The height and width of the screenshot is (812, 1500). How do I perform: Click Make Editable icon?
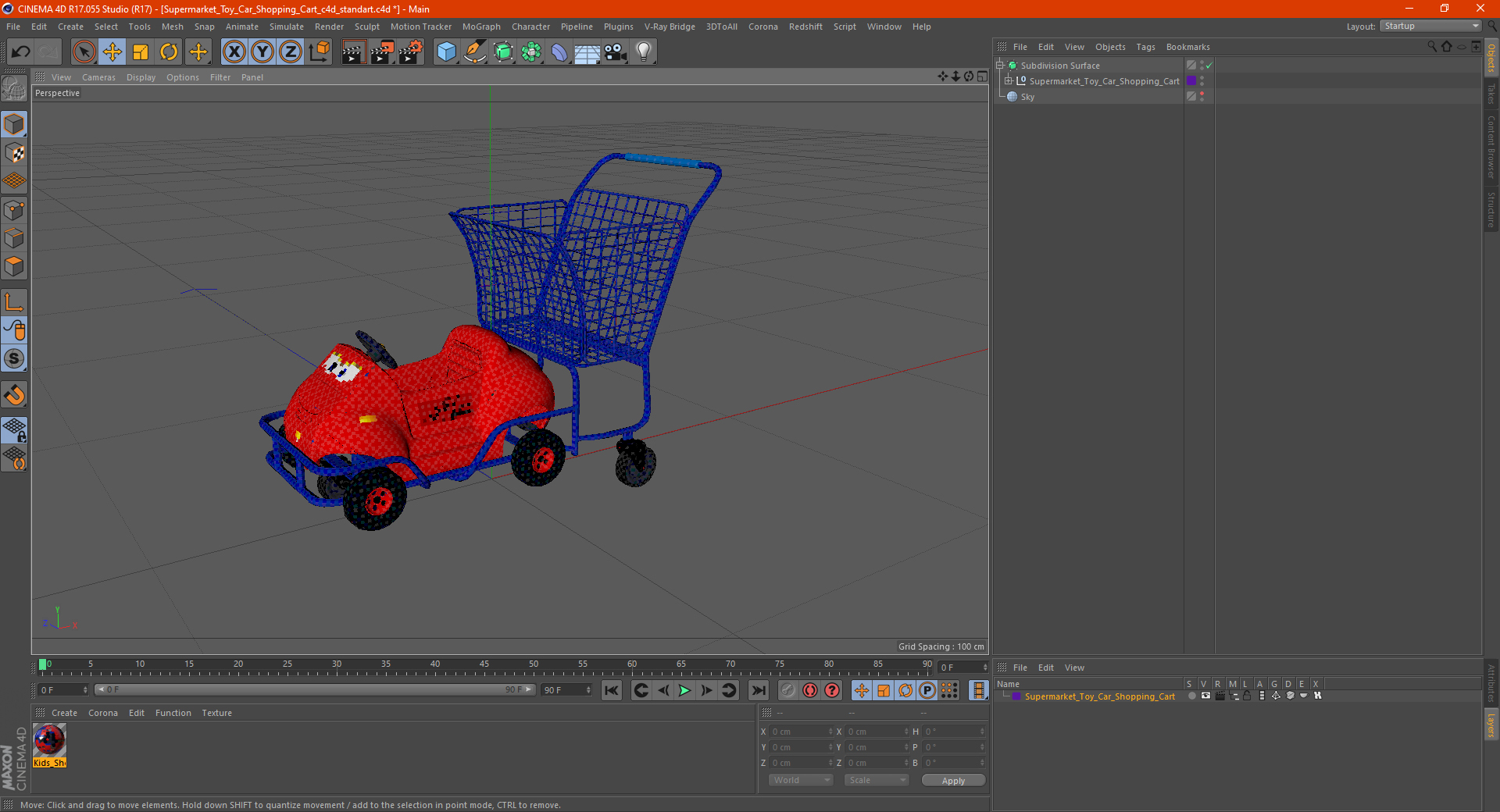[x=14, y=90]
